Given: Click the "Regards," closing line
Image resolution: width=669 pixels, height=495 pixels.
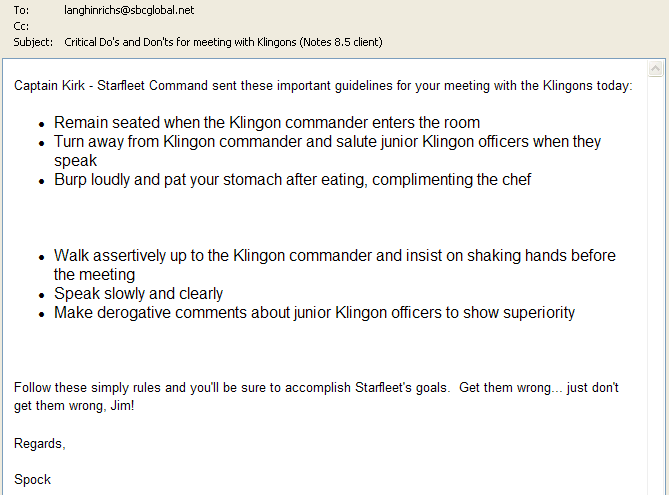Looking at the screenshot, I should (40, 443).
